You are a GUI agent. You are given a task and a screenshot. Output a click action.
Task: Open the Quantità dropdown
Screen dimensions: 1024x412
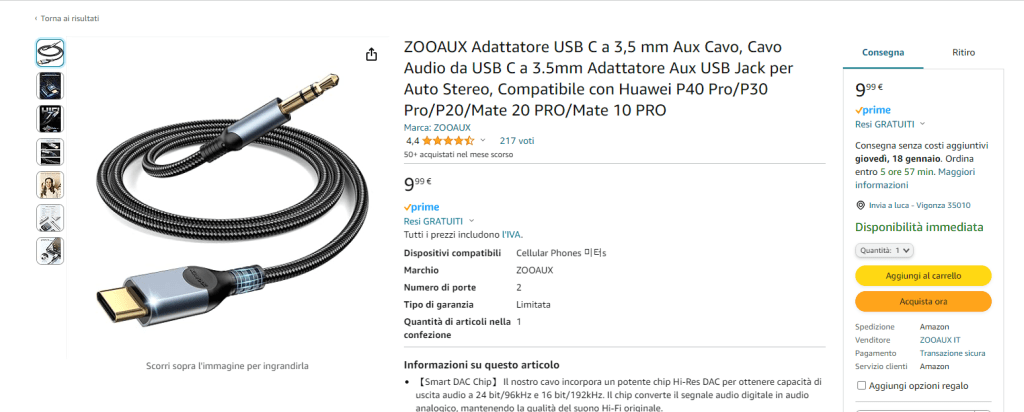(884, 250)
